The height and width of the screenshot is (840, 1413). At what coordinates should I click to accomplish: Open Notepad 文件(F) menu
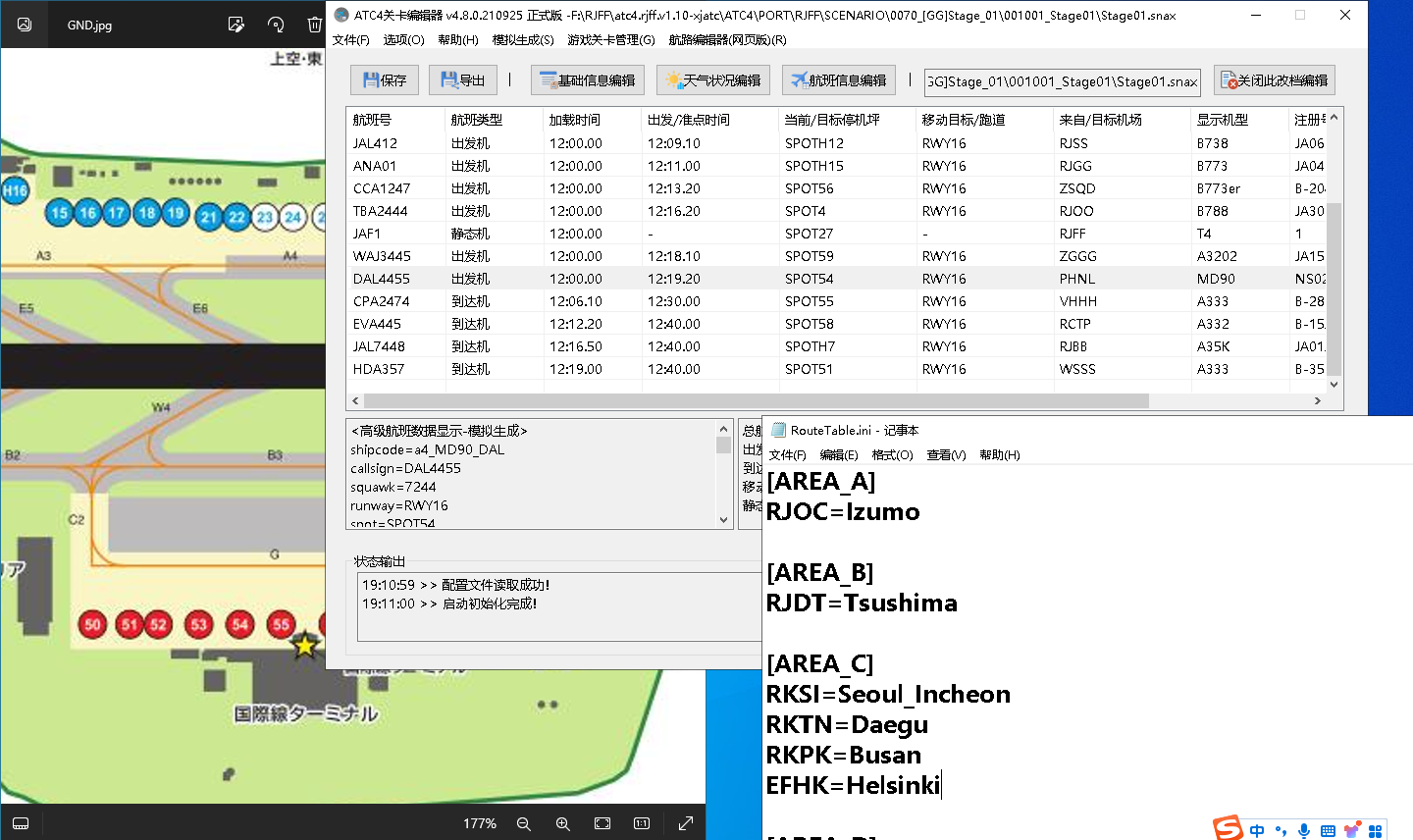click(788, 455)
